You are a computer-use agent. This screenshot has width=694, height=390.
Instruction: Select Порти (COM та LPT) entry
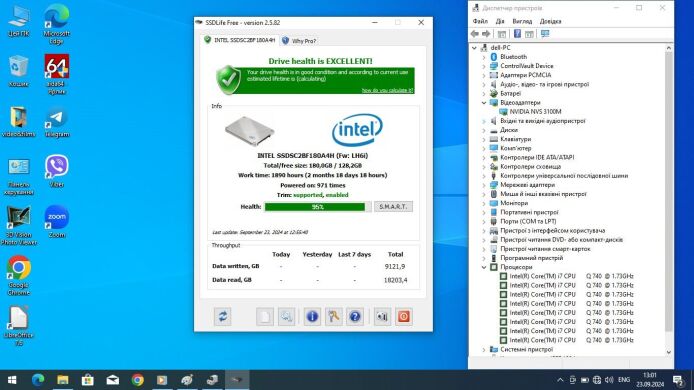528,221
